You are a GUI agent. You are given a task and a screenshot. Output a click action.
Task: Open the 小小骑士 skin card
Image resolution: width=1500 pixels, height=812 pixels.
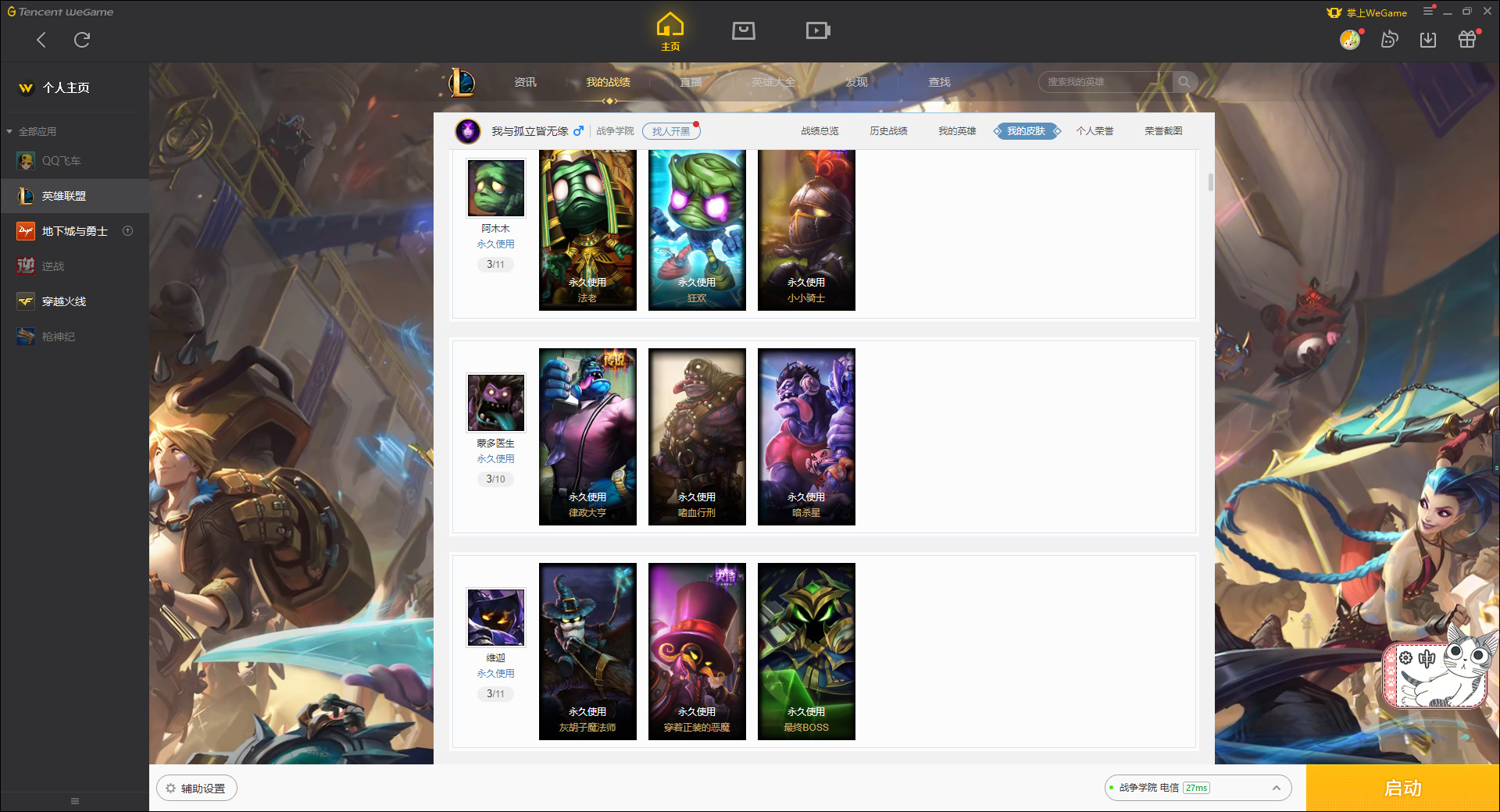coord(806,230)
